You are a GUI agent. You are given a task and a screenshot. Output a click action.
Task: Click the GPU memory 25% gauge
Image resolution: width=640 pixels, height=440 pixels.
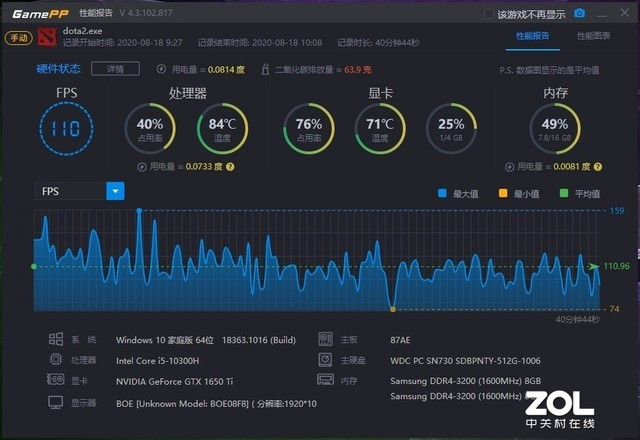pyautogui.click(x=451, y=129)
